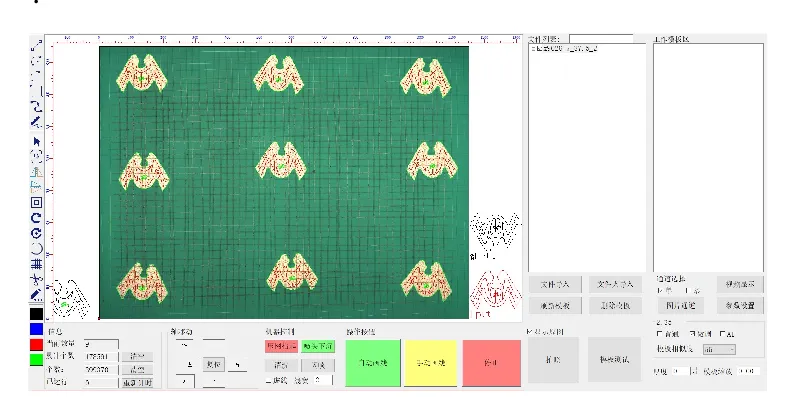Toggle the AI checkbox
Image resolution: width=795 pixels, height=397 pixels.
722,334
